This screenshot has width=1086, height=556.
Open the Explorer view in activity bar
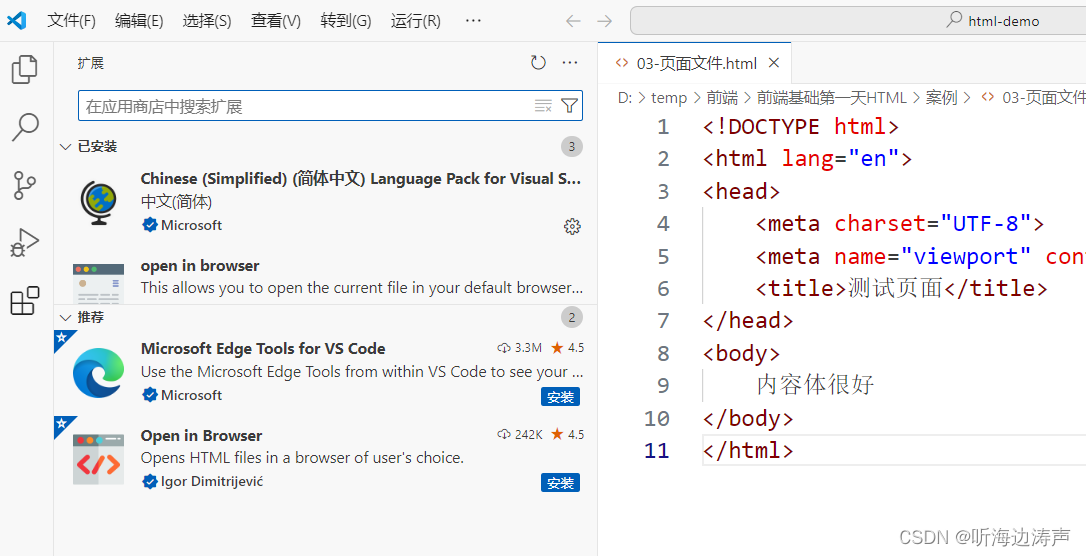coord(26,69)
